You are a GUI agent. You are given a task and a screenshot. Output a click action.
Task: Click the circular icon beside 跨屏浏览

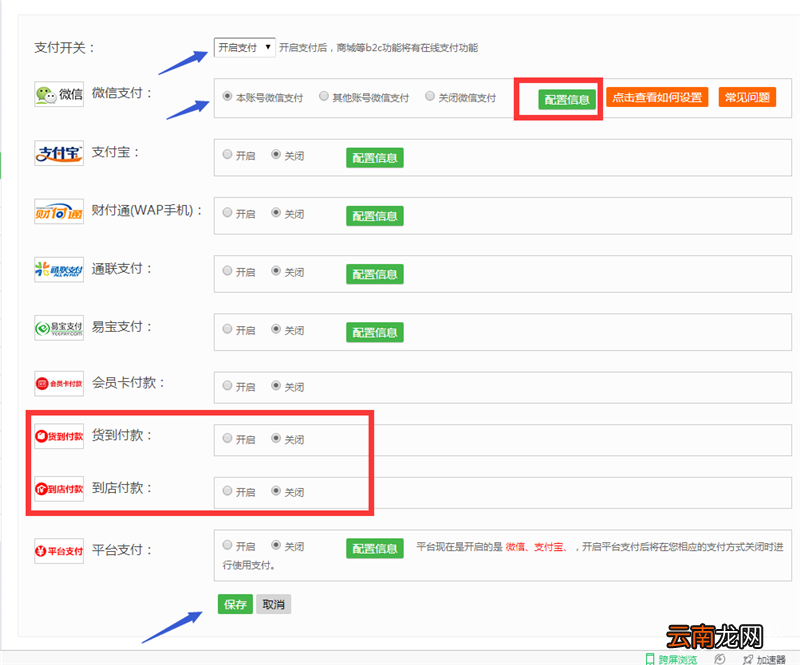click(x=719, y=659)
